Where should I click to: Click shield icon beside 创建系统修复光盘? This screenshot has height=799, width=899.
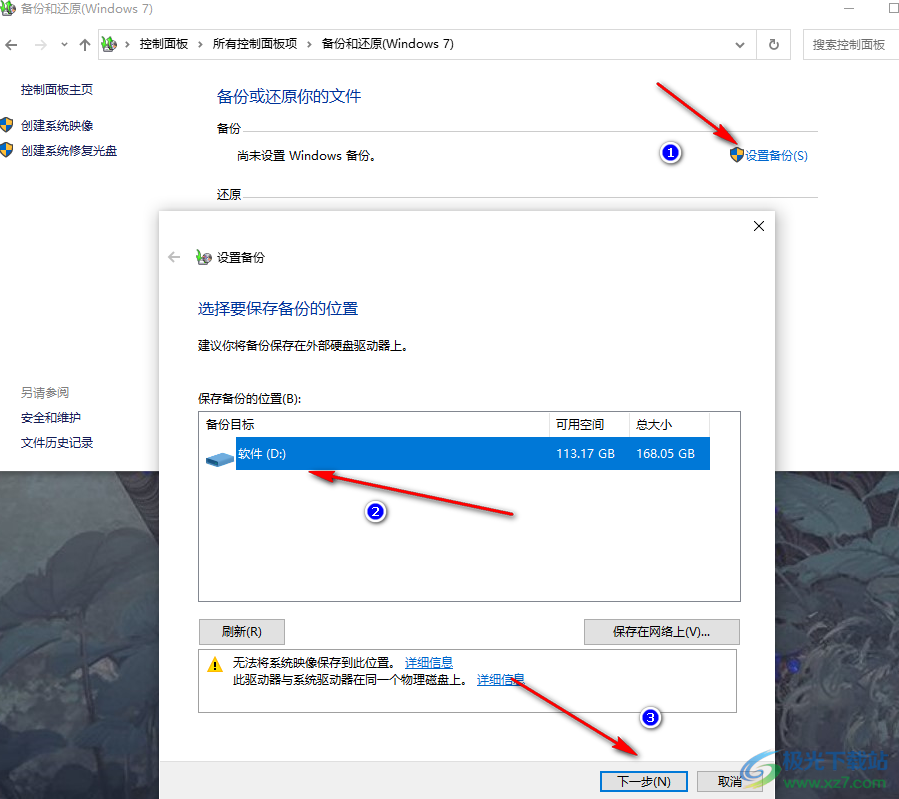[7, 150]
